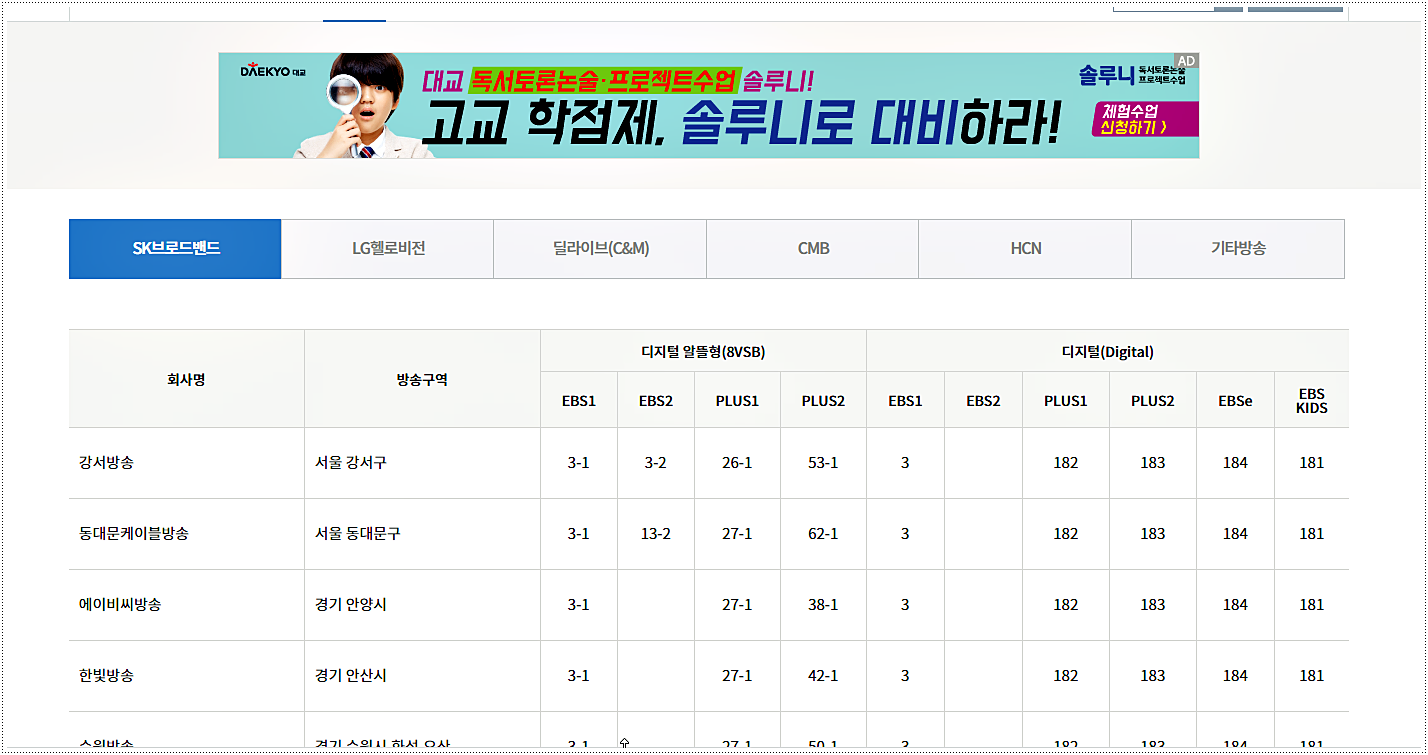Open the Daekyo 솔루니 banner advertisement

pyautogui.click(x=708, y=105)
